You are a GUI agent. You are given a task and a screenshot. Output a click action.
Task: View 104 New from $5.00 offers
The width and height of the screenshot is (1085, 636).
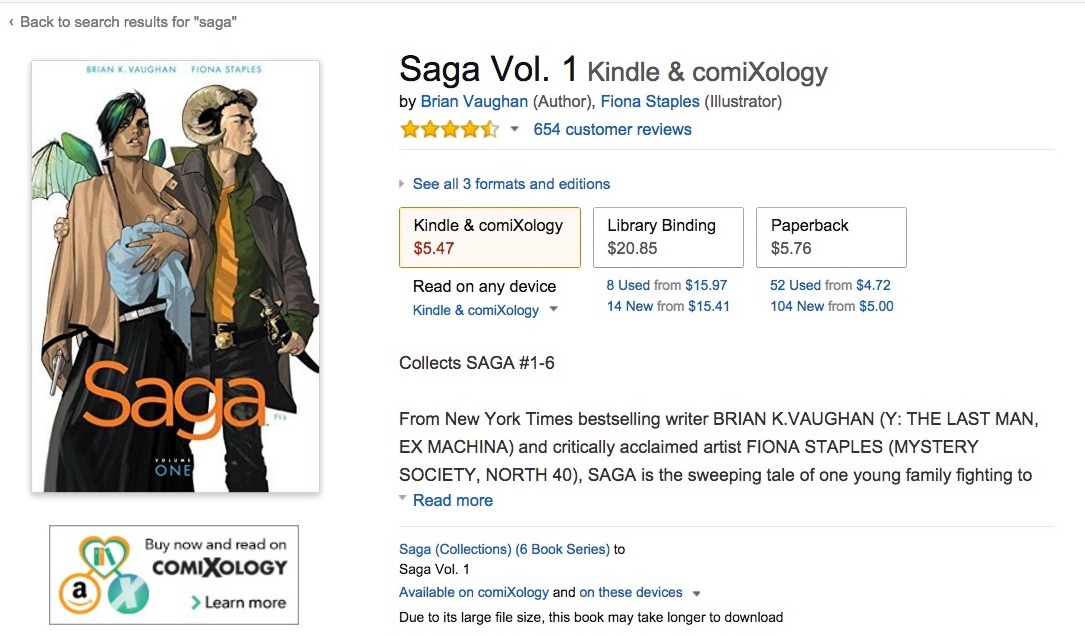tap(832, 306)
